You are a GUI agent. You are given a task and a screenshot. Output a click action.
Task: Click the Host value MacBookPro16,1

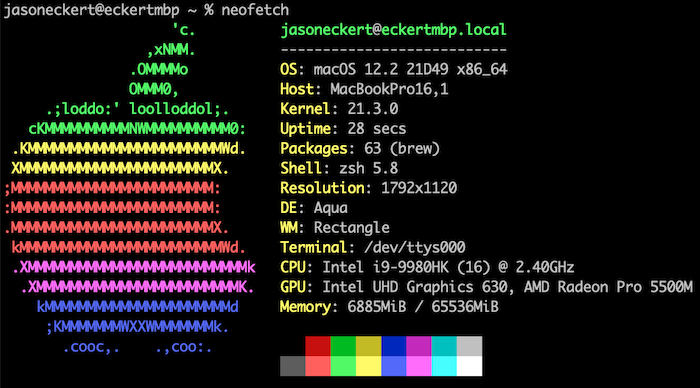389,89
